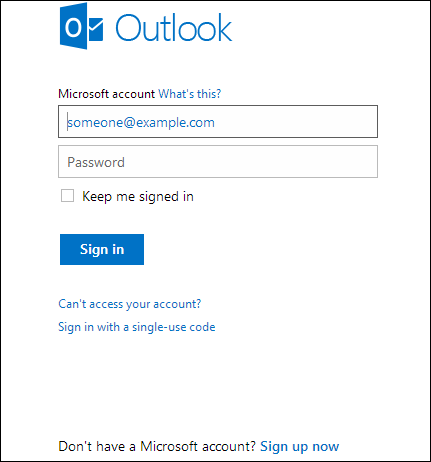
Task: Enable the Keep me signed in checkbox
Action: [67, 196]
